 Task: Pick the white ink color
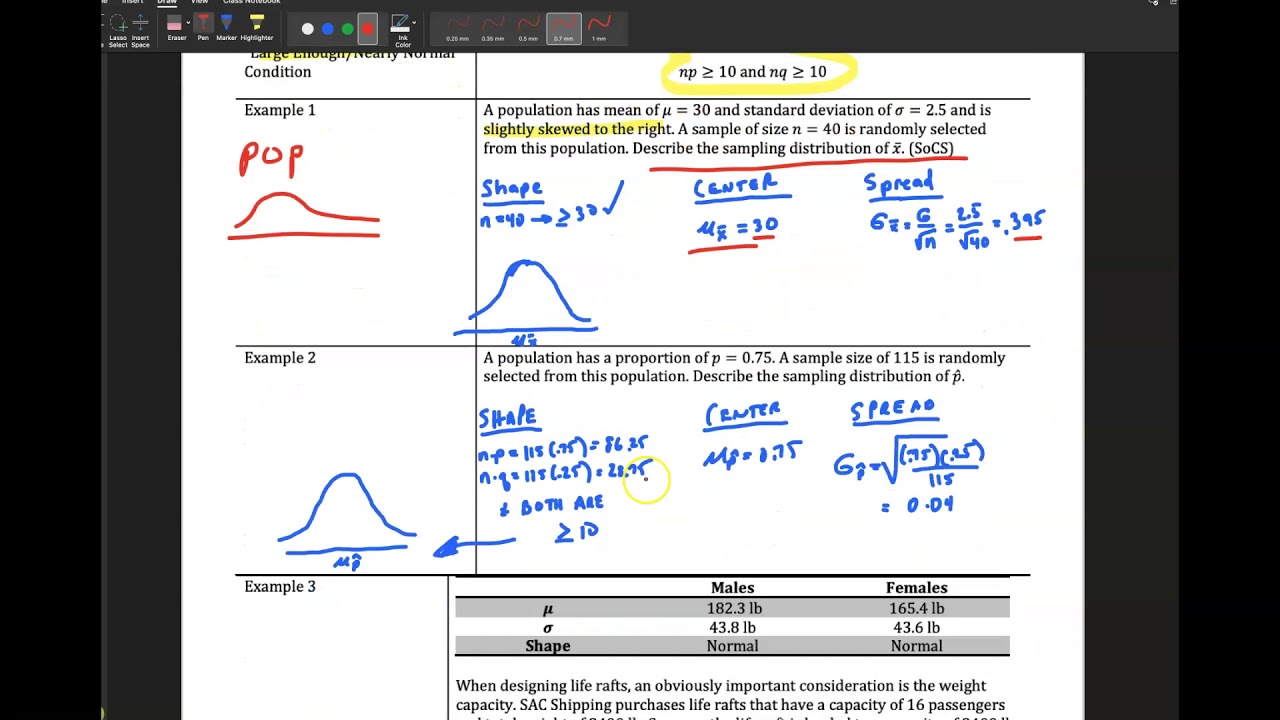307,29
